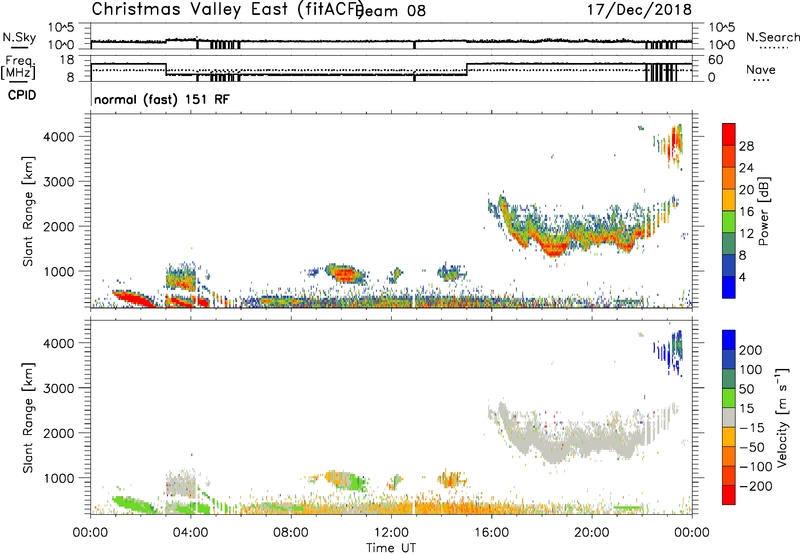This screenshot has height=554, width=800.
Task: Select the yellow 16–20 dB Power colorbar segment
Action: click(x=729, y=200)
